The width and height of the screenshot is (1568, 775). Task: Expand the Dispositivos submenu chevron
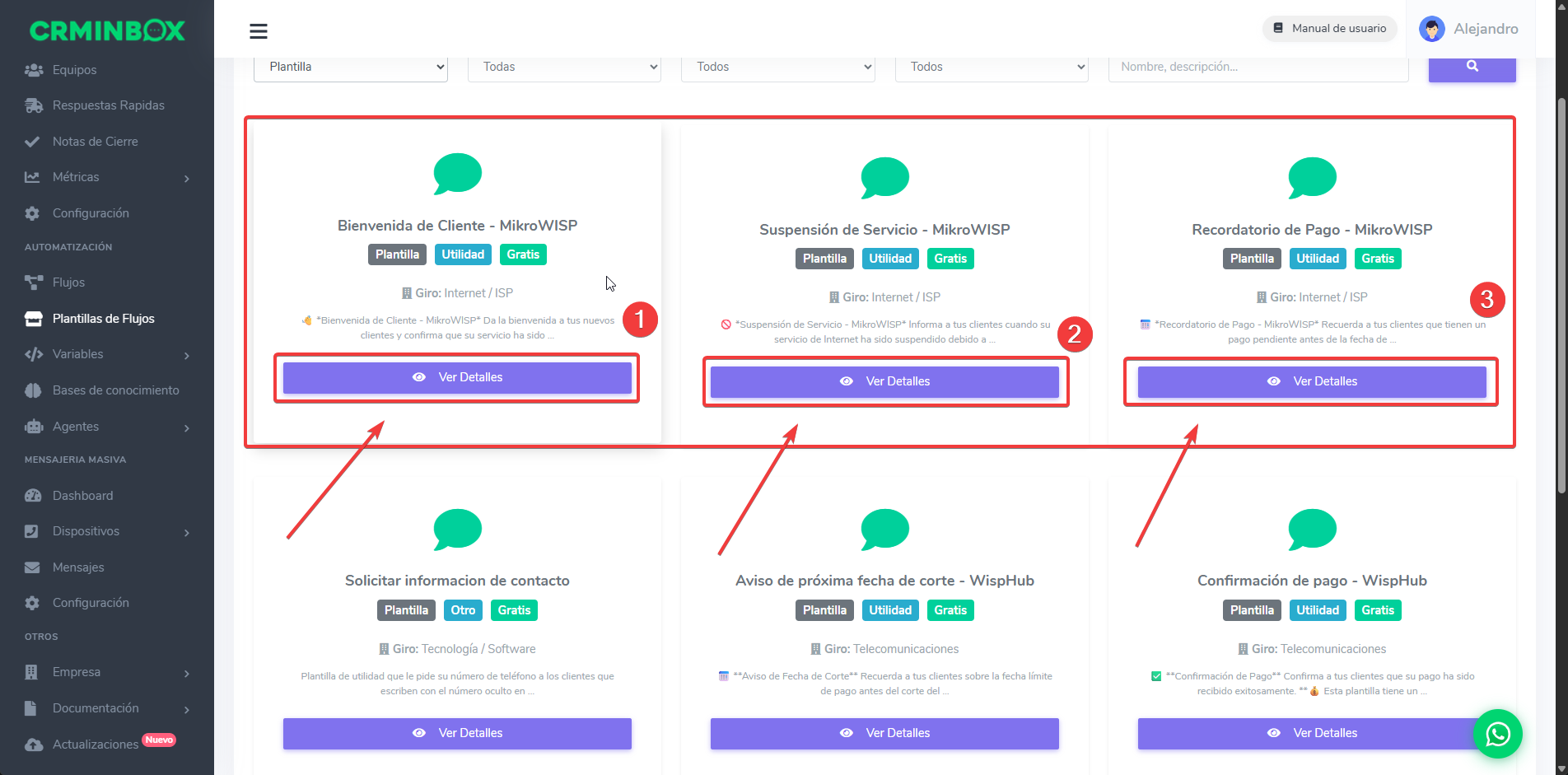[187, 532]
